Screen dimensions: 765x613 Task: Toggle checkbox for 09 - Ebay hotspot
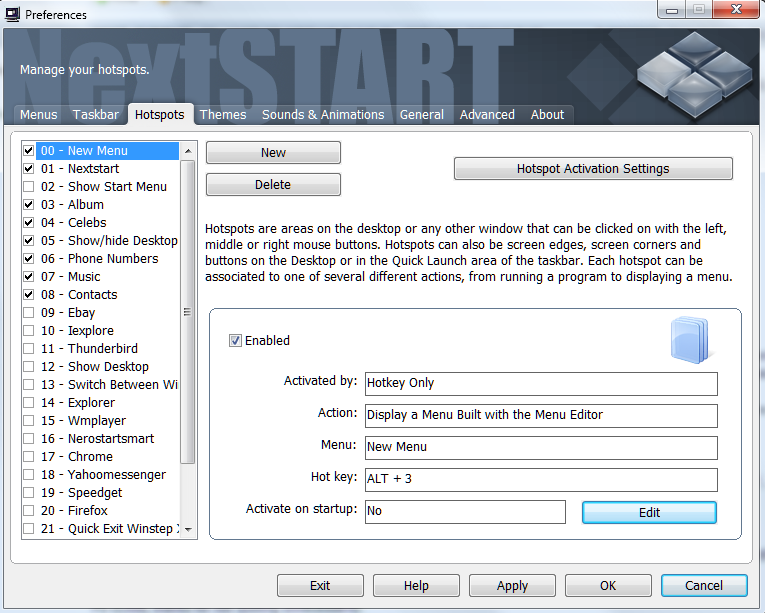pyautogui.click(x=28, y=313)
